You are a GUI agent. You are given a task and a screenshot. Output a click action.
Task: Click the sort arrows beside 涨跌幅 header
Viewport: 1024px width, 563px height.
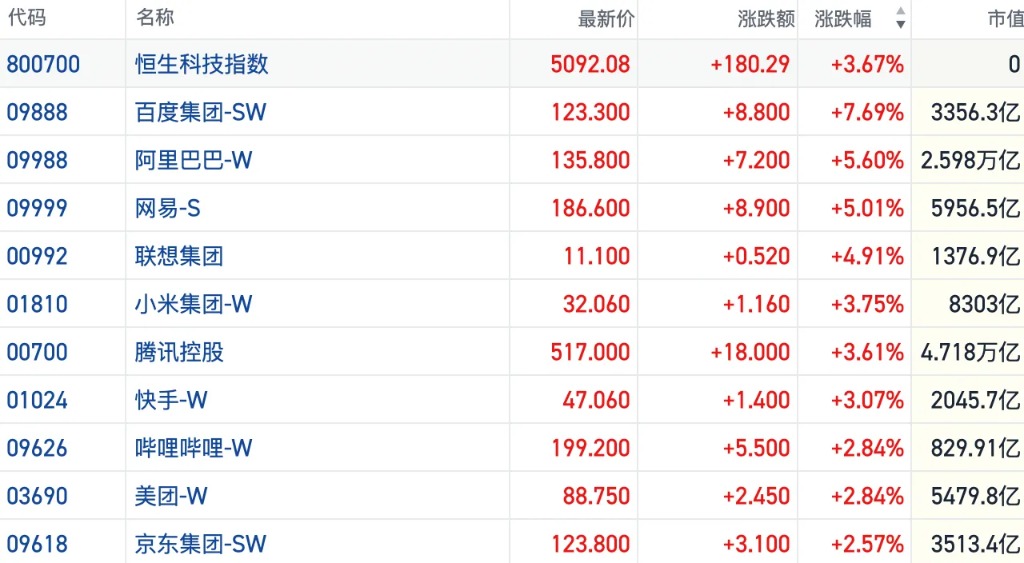click(x=900, y=18)
